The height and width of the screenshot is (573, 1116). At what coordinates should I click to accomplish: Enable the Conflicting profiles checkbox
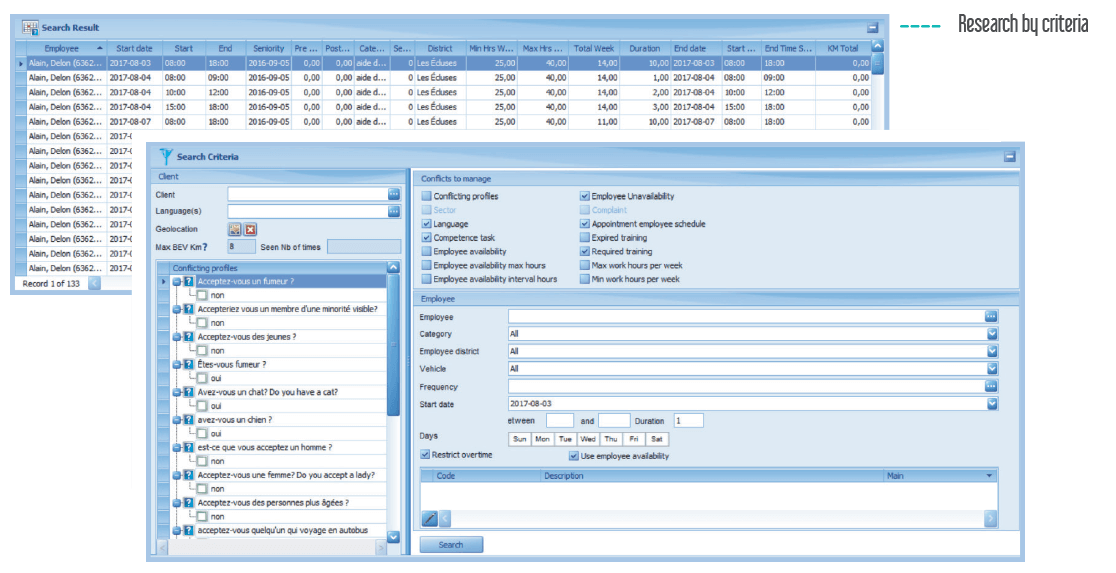[x=426, y=196]
